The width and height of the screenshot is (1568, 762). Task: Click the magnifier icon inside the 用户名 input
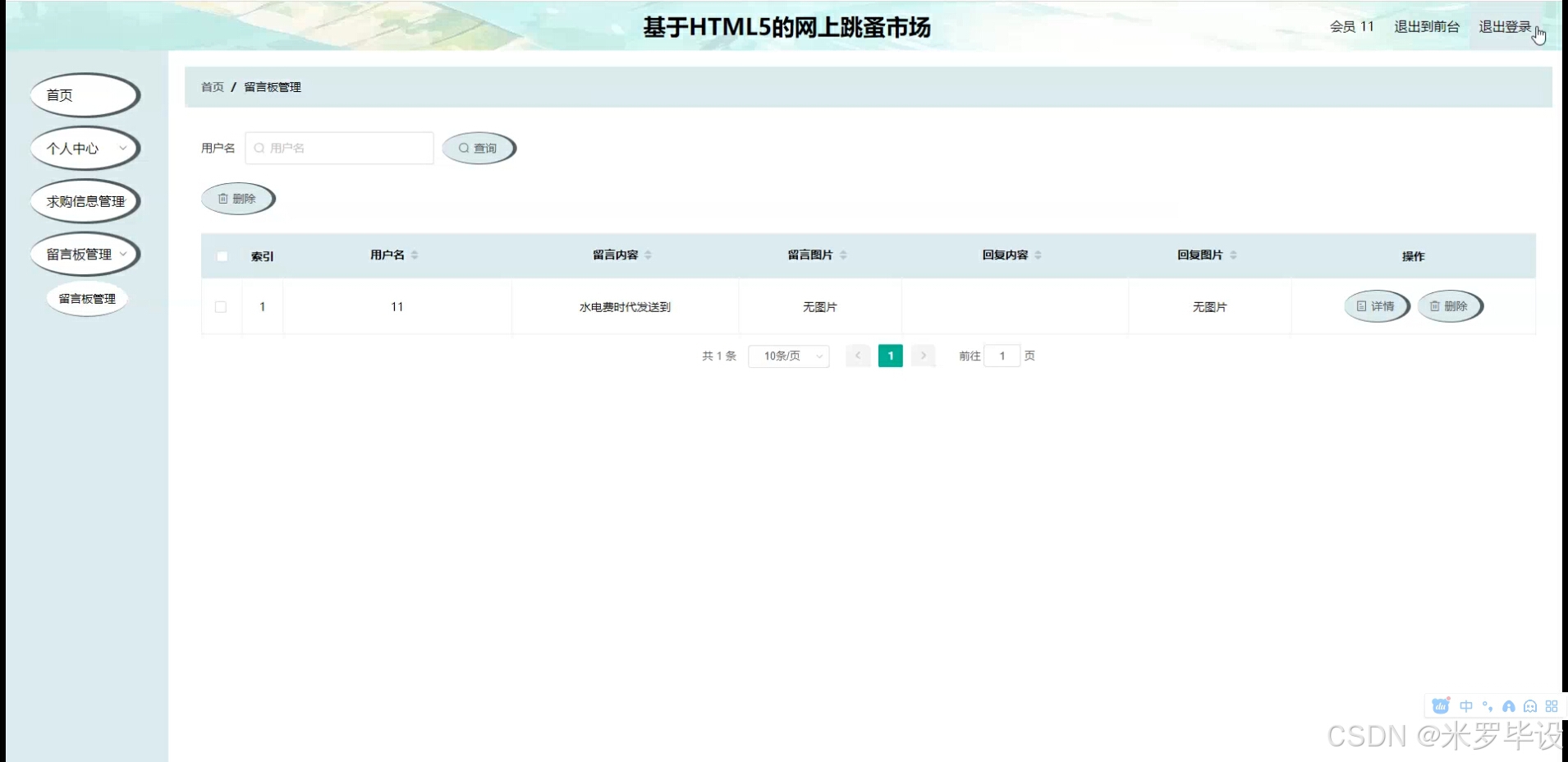coord(259,149)
